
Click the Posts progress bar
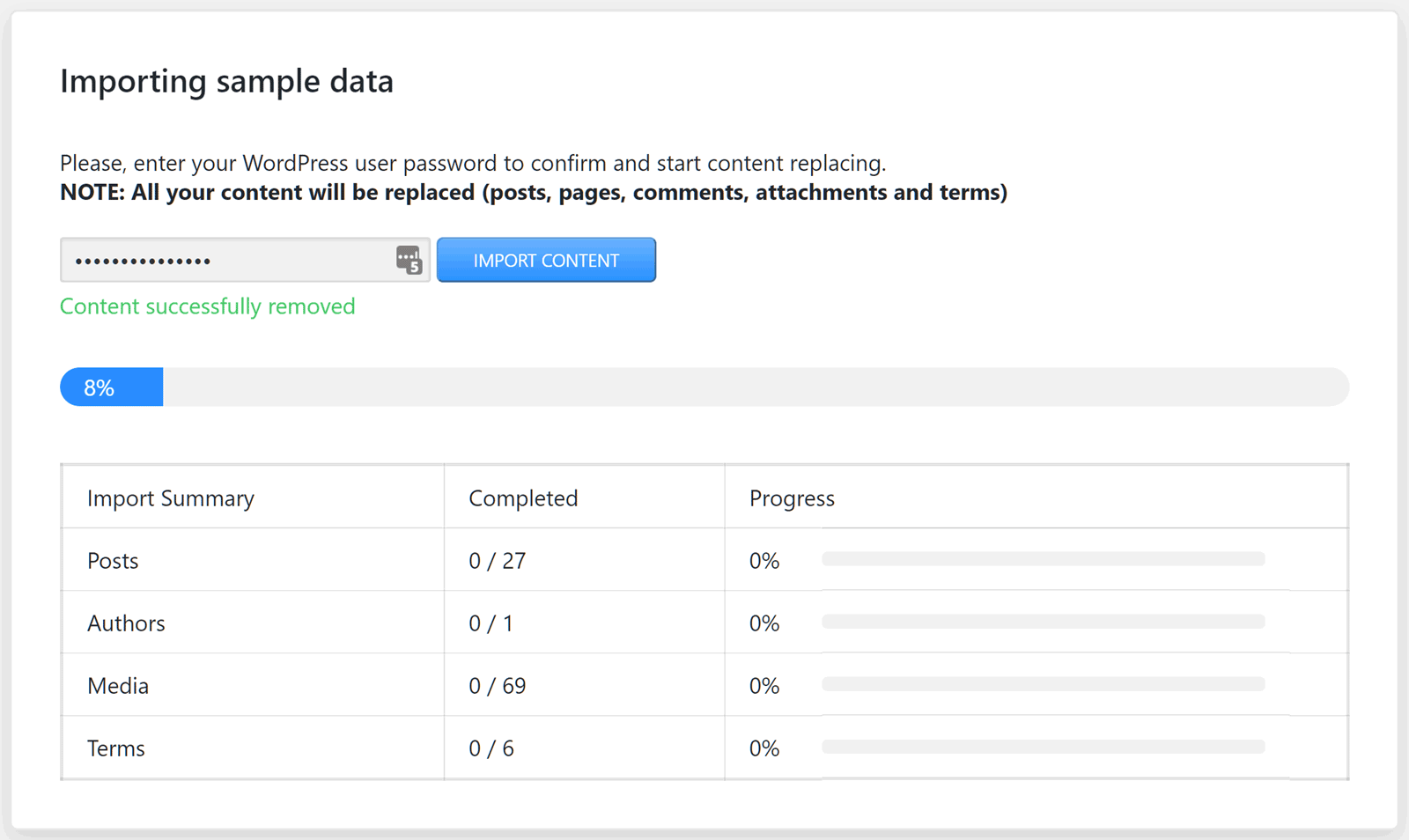(1044, 559)
